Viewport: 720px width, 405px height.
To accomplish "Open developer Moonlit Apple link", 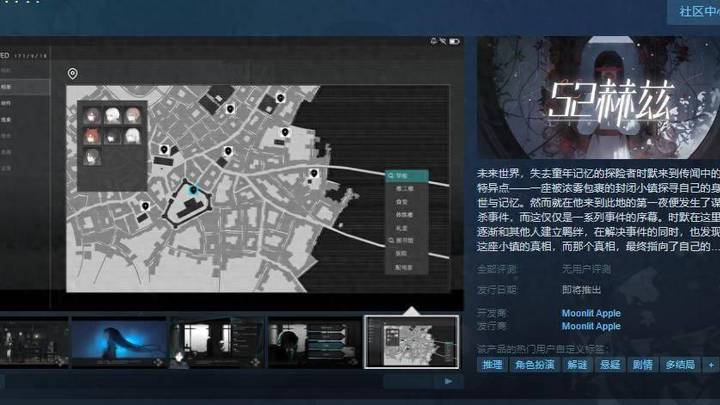I will coord(591,313).
